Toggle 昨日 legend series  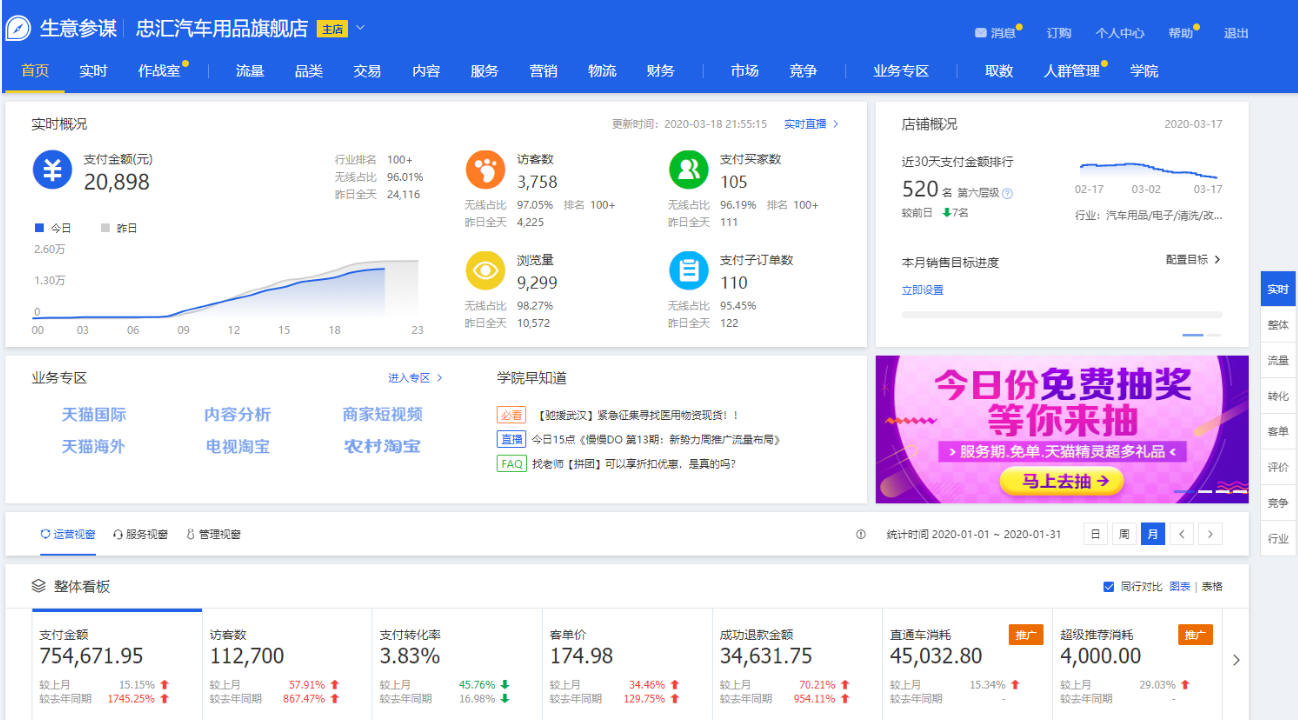pos(119,228)
